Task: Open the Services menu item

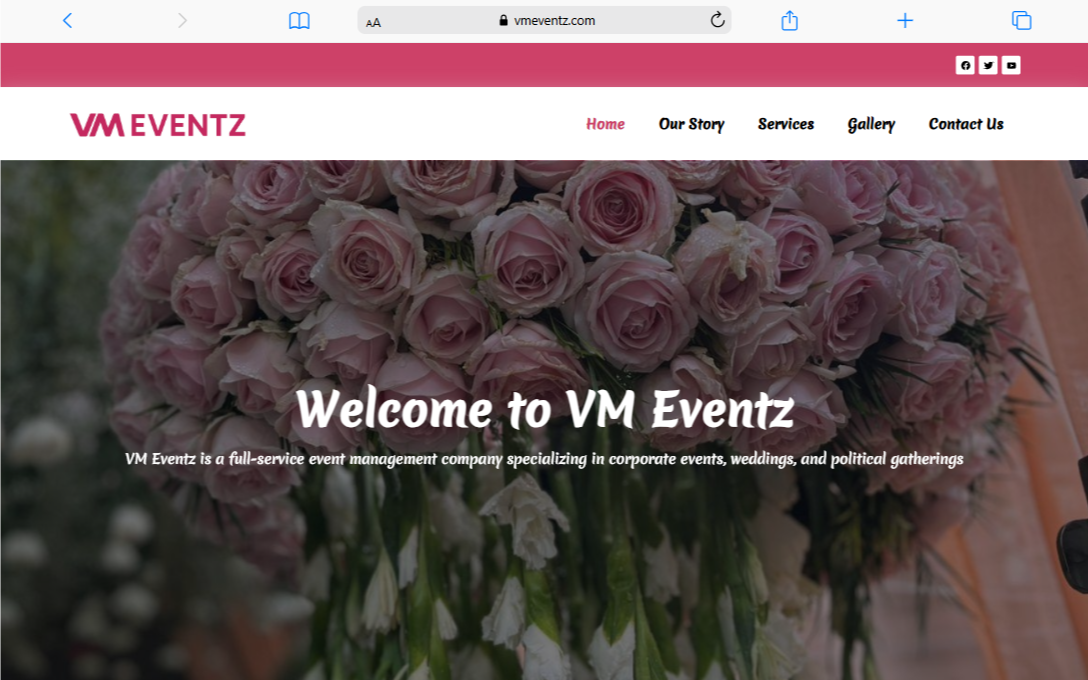Action: point(785,124)
